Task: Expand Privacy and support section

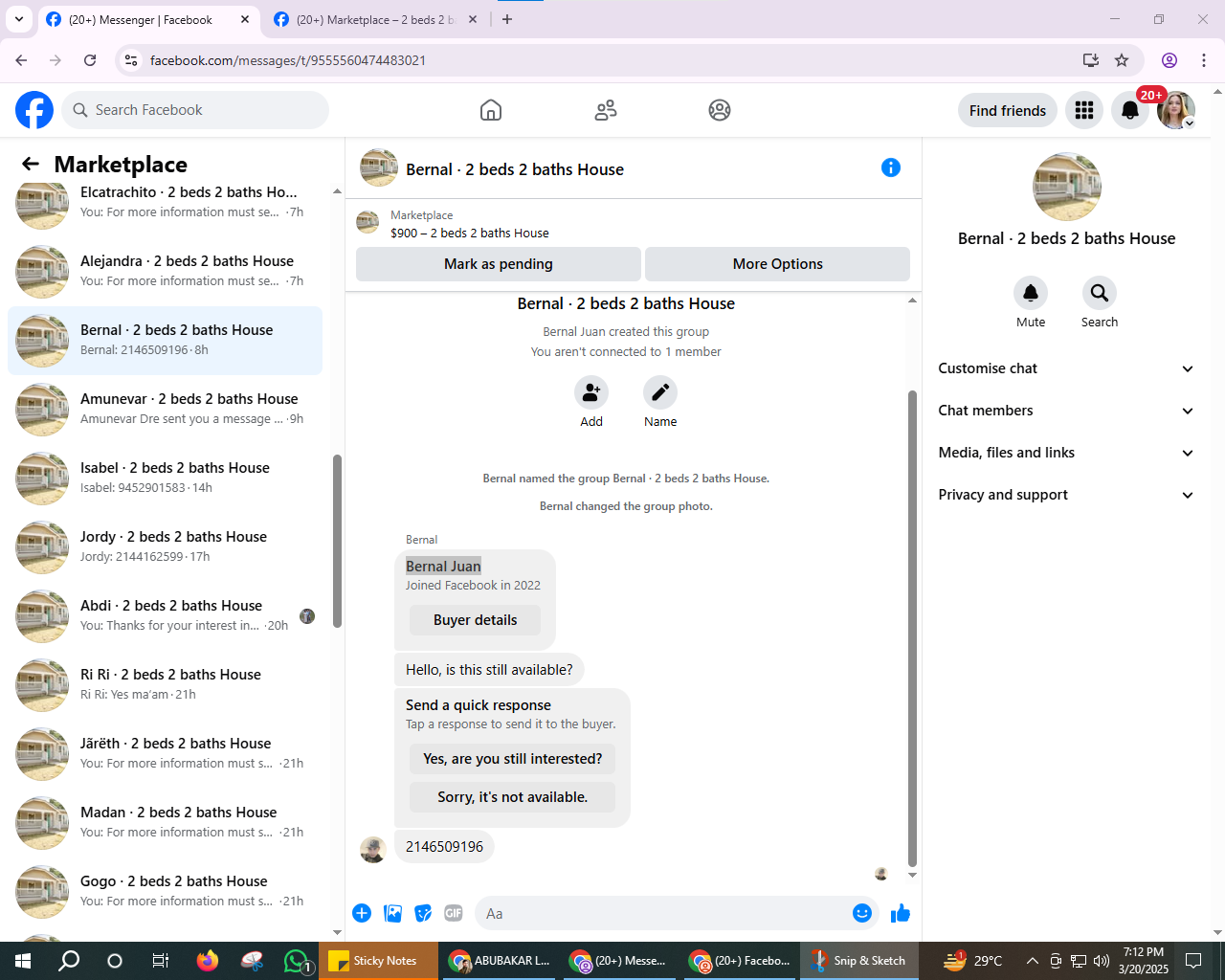Action: (x=1066, y=495)
